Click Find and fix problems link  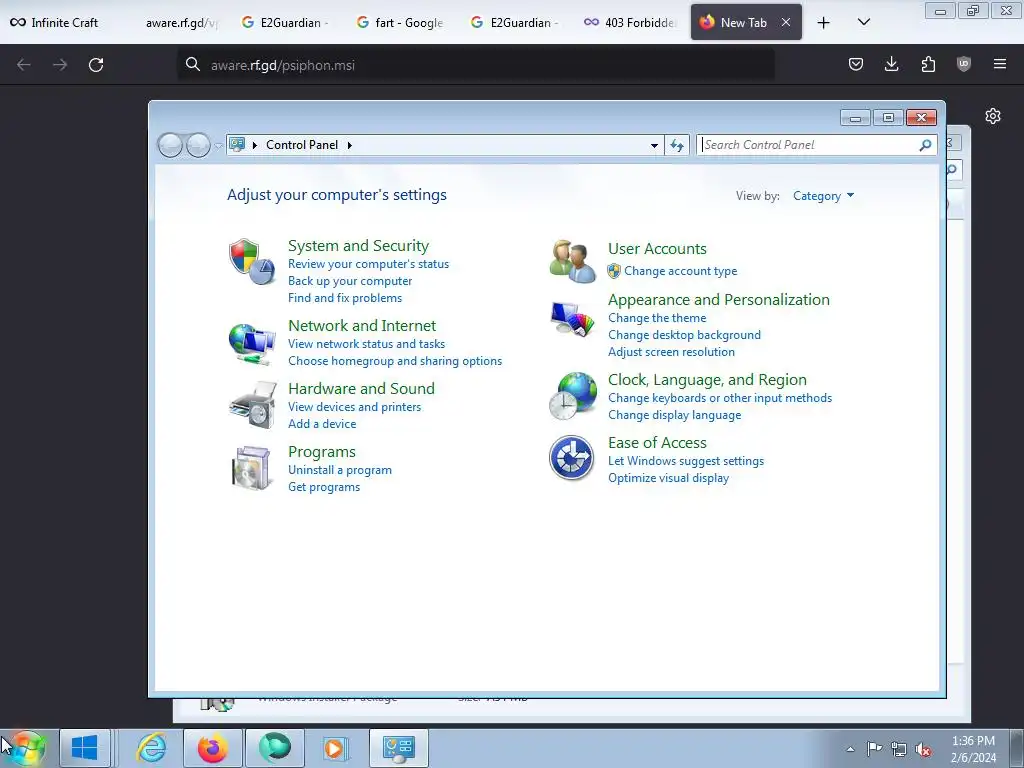pyautogui.click(x=345, y=298)
